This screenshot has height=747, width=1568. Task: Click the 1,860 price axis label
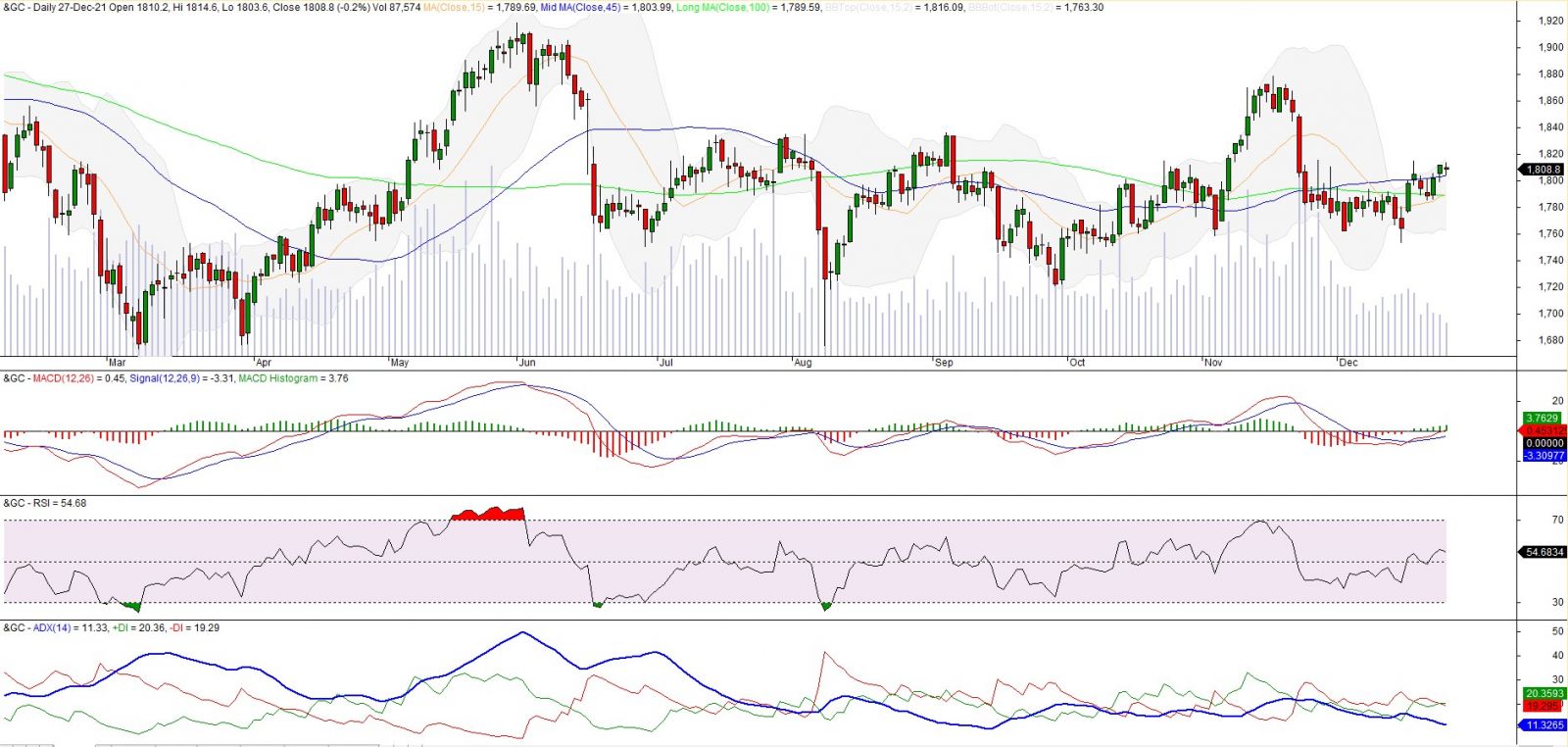(x=1550, y=100)
